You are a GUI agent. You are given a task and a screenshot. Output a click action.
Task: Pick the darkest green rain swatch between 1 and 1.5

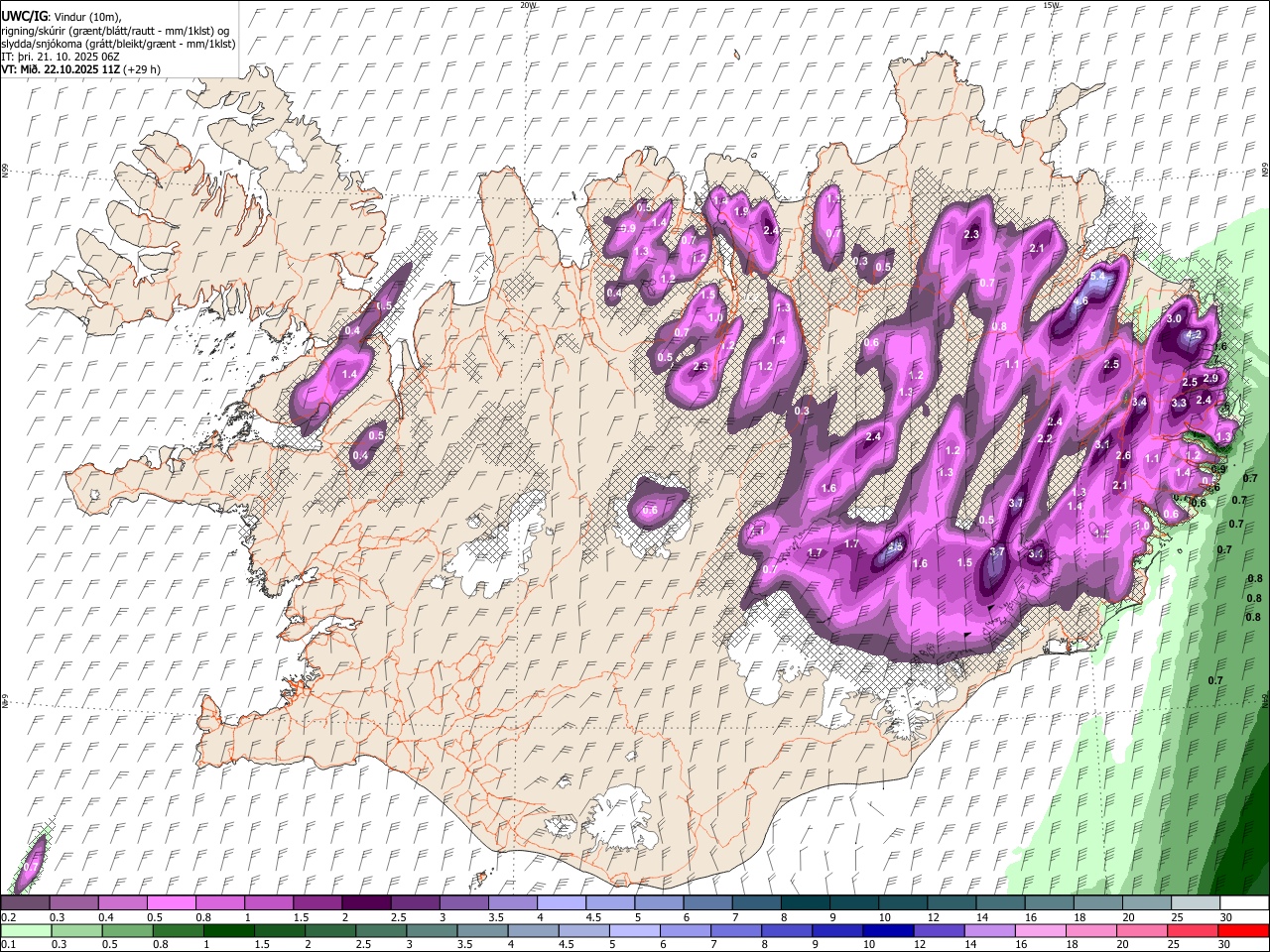click(228, 931)
